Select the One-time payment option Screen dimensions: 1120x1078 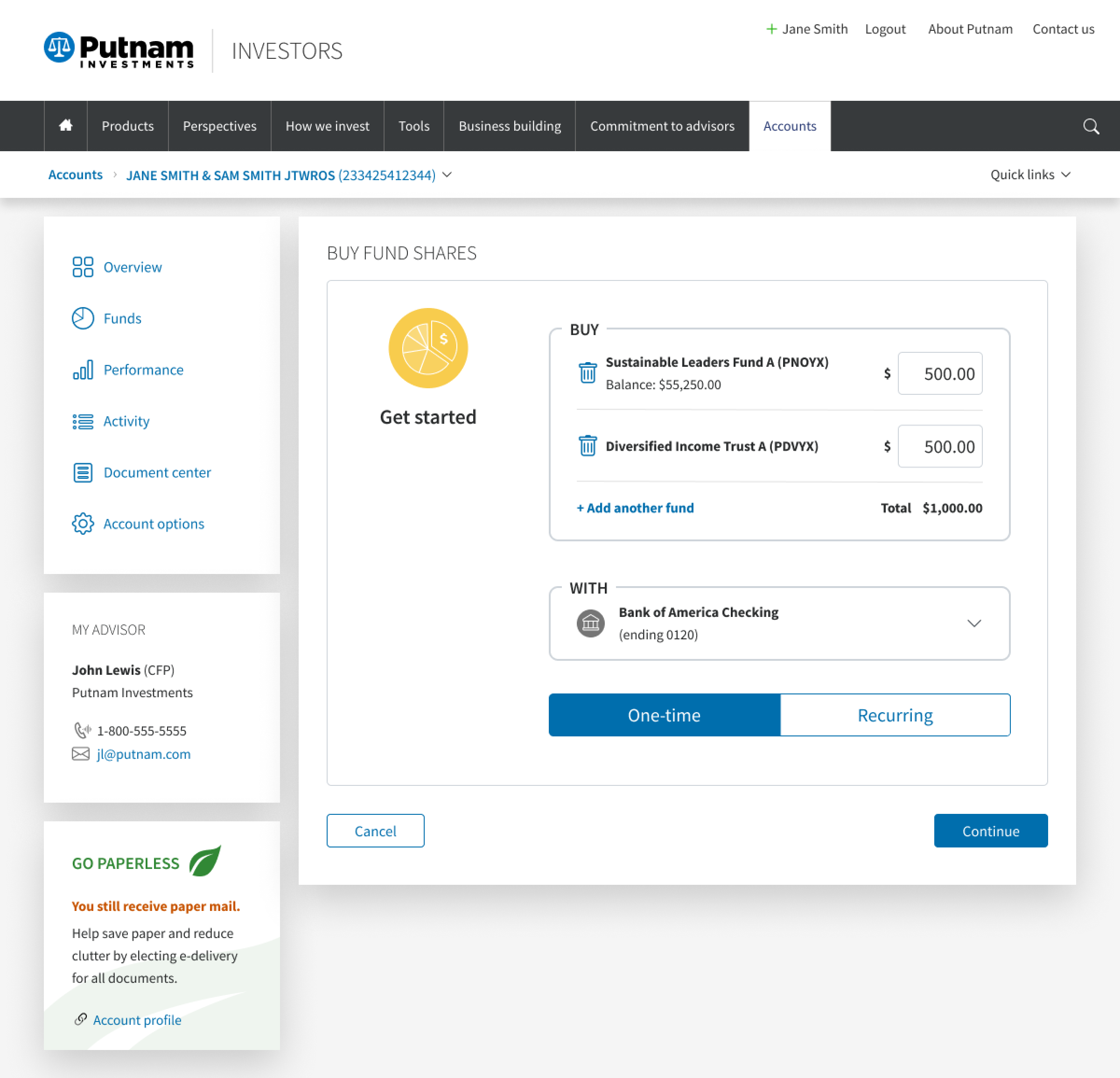pyautogui.click(x=664, y=714)
